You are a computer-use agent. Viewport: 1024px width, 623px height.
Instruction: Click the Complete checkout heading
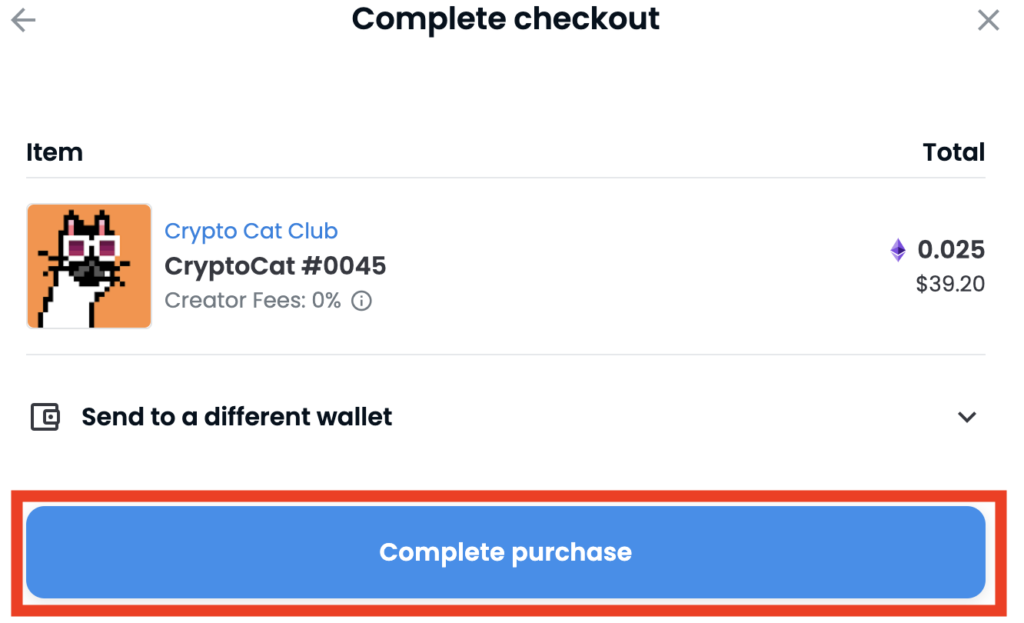(x=505, y=19)
